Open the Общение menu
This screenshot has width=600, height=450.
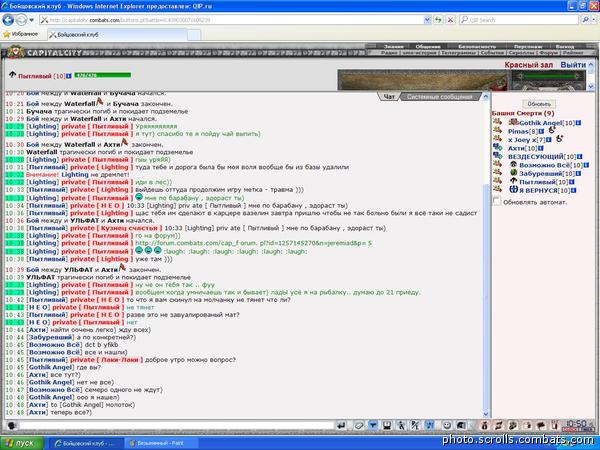[x=428, y=47]
